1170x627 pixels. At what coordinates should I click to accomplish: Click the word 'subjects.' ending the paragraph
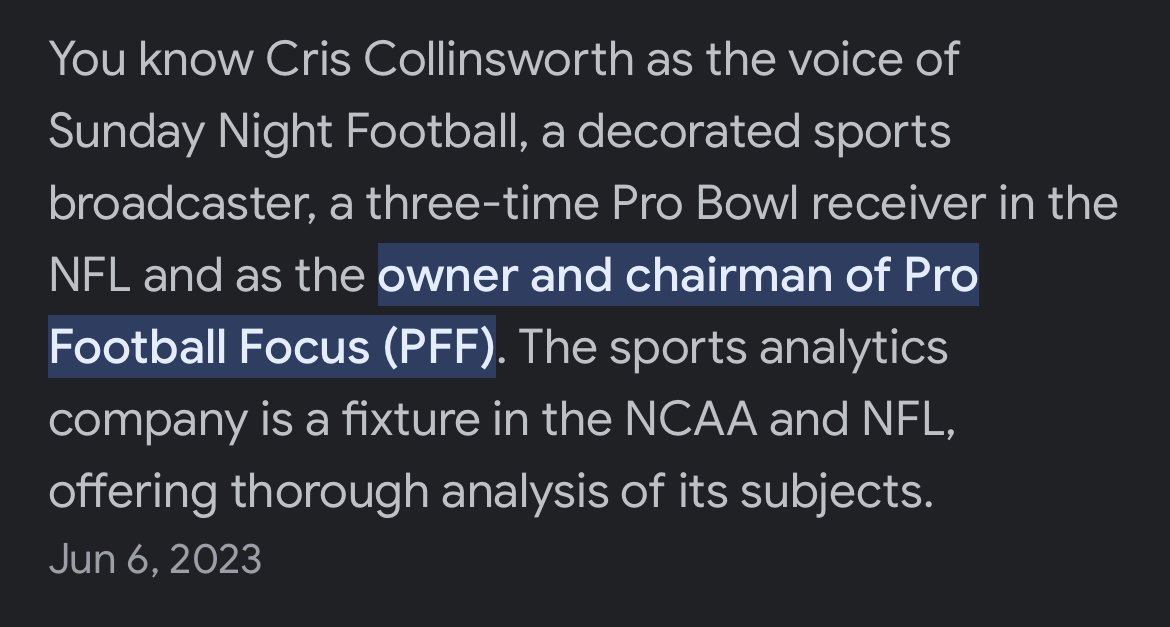click(x=836, y=493)
